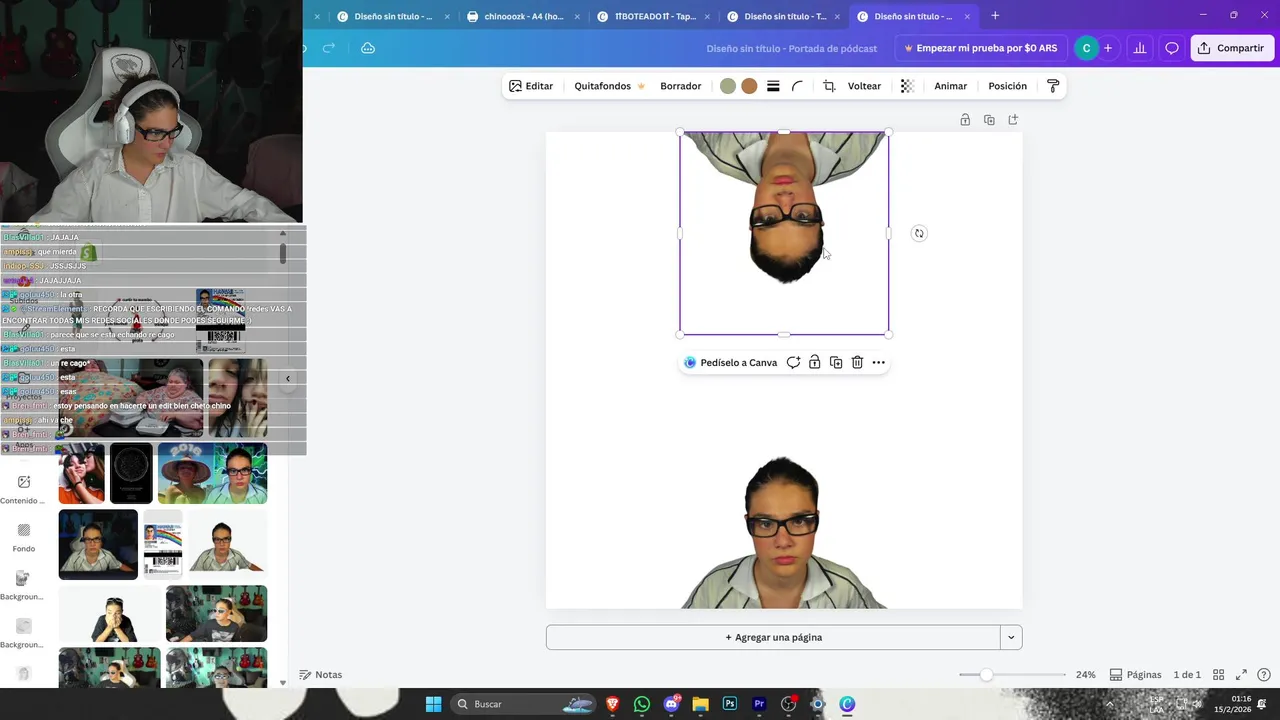The image size is (1280, 720).
Task: Collapse the side panel with the arrow handle
Action: click(x=288, y=379)
